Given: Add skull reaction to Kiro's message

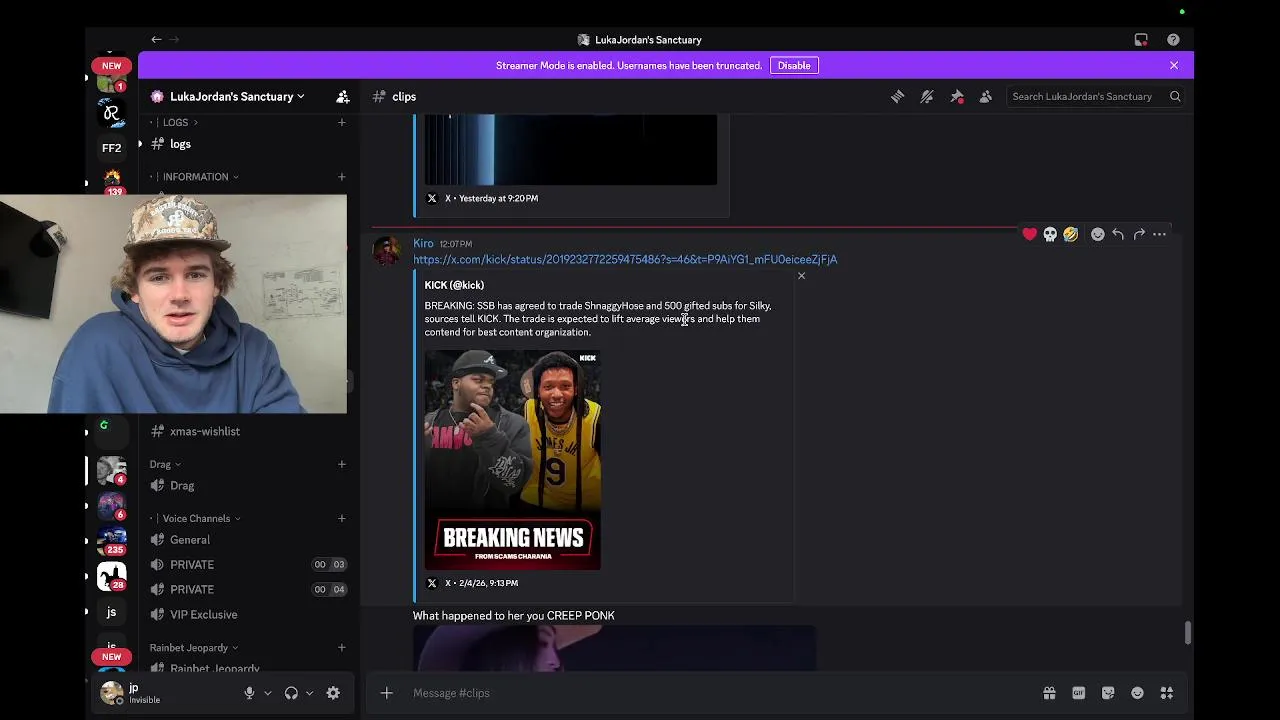Looking at the screenshot, I should click(1050, 234).
